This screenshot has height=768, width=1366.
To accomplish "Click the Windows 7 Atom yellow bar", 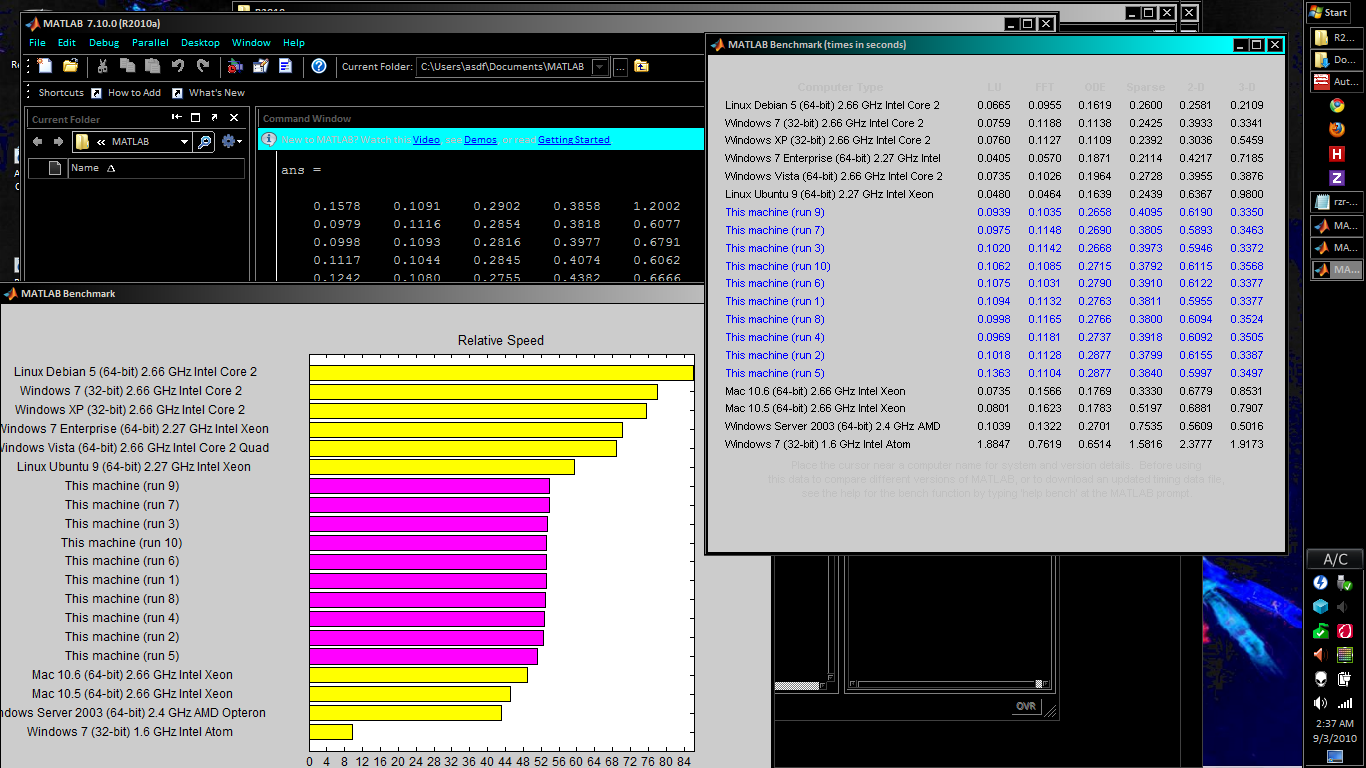I will [331, 732].
